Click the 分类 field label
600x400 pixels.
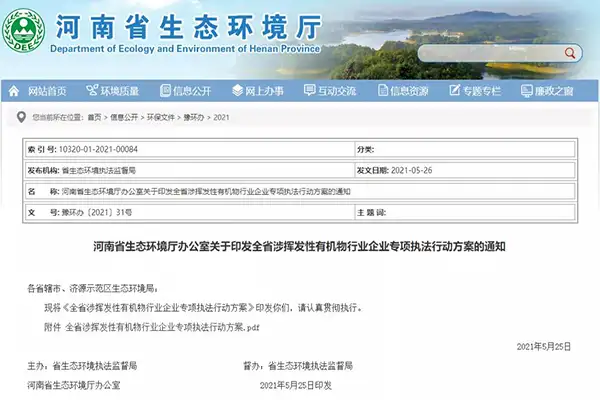(x=365, y=150)
